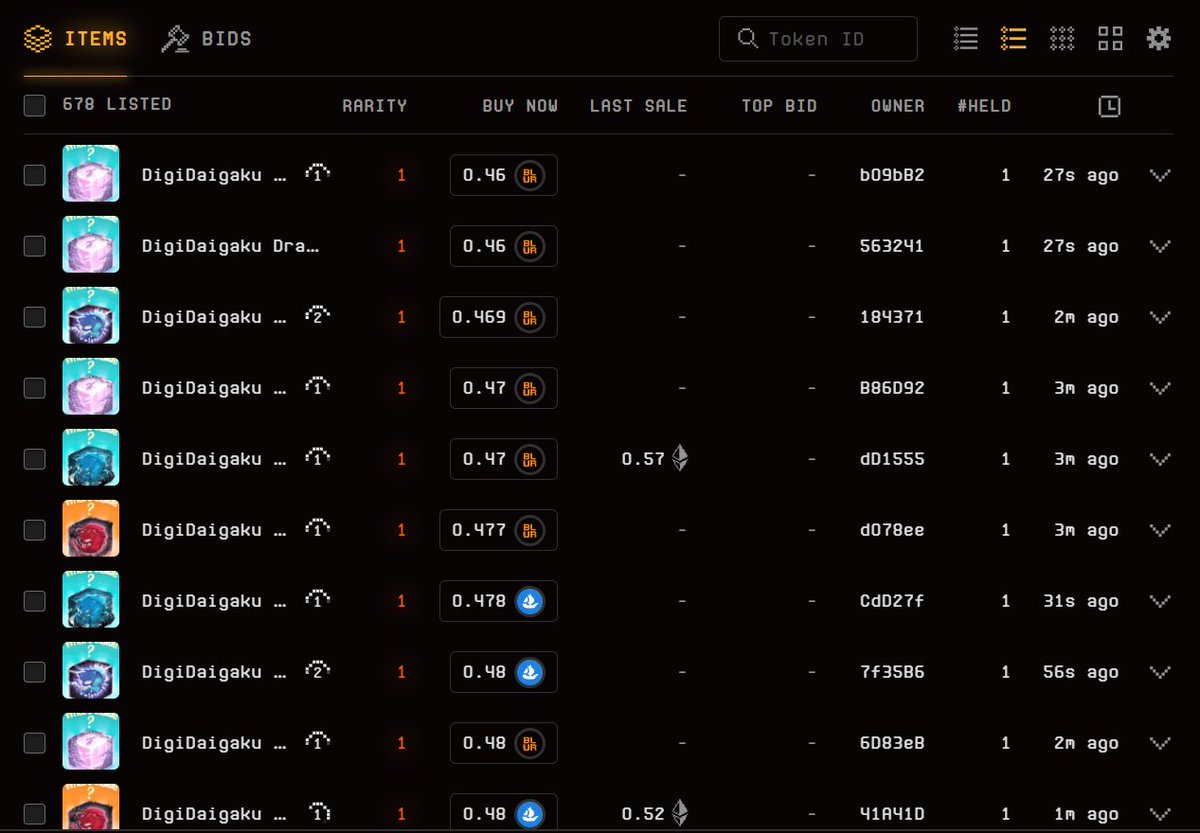Viewport: 1200px width, 833px height.
Task: Click the Token ID search field
Action: click(x=818, y=39)
